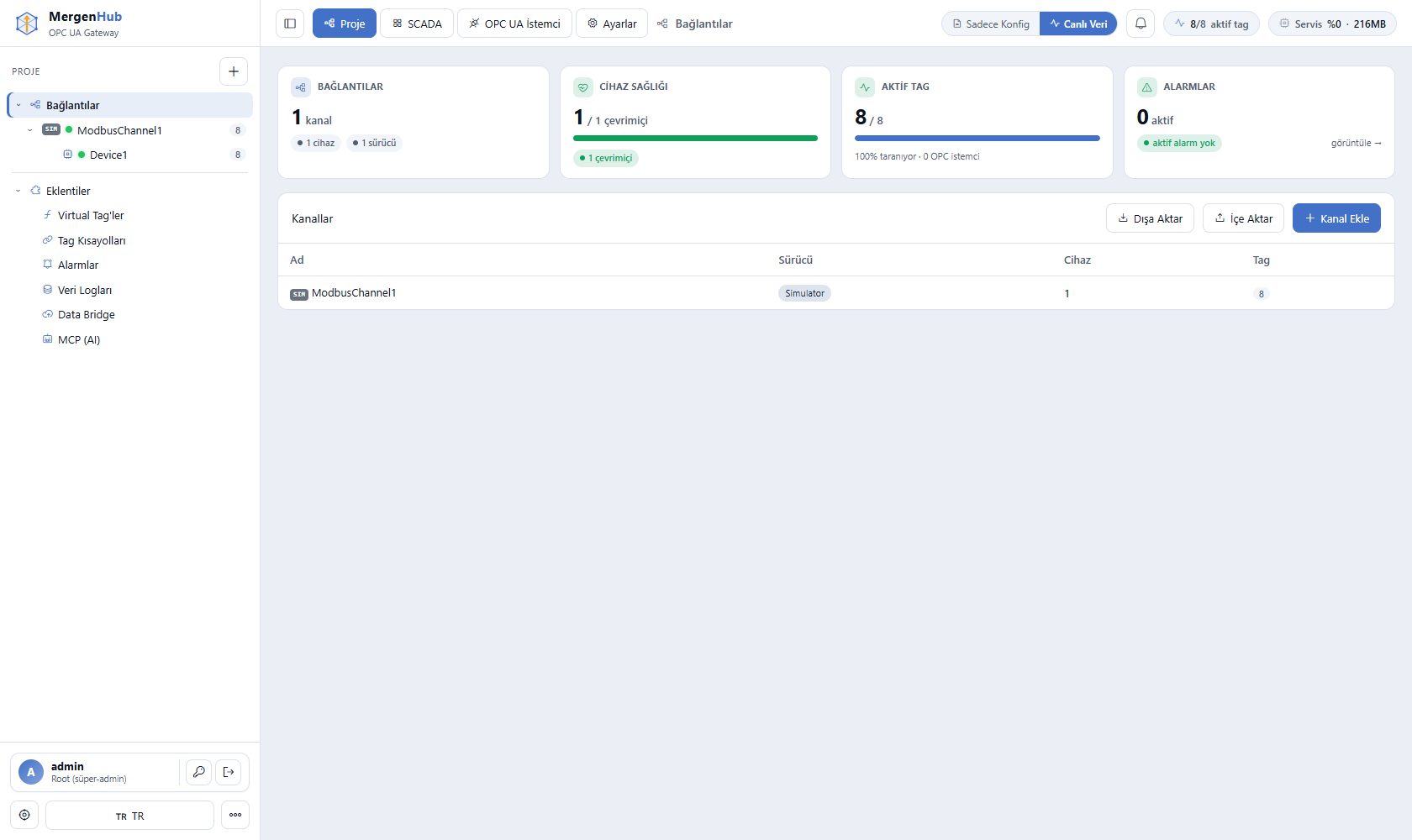Screen dimensions: 1412x840
Task: Click the key icon beside admin
Action: tap(198, 772)
